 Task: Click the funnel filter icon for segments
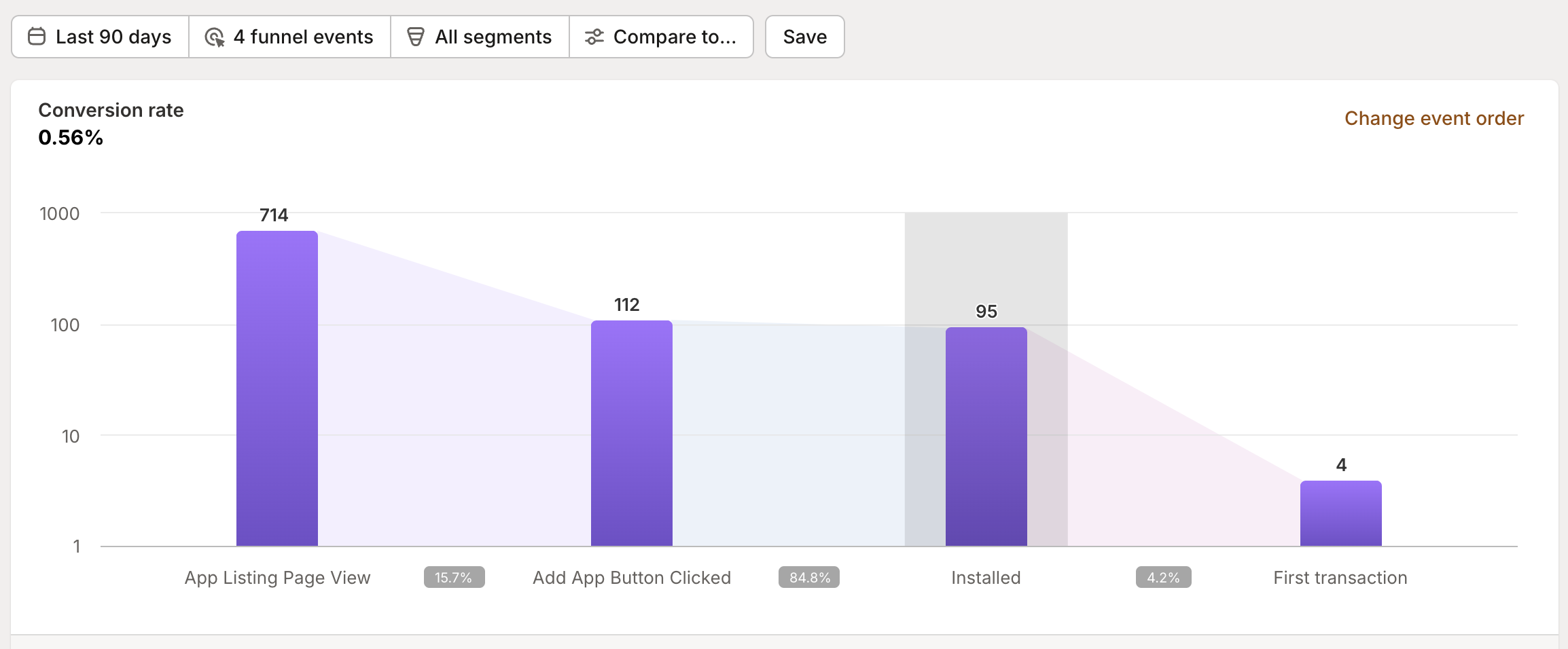click(x=415, y=37)
